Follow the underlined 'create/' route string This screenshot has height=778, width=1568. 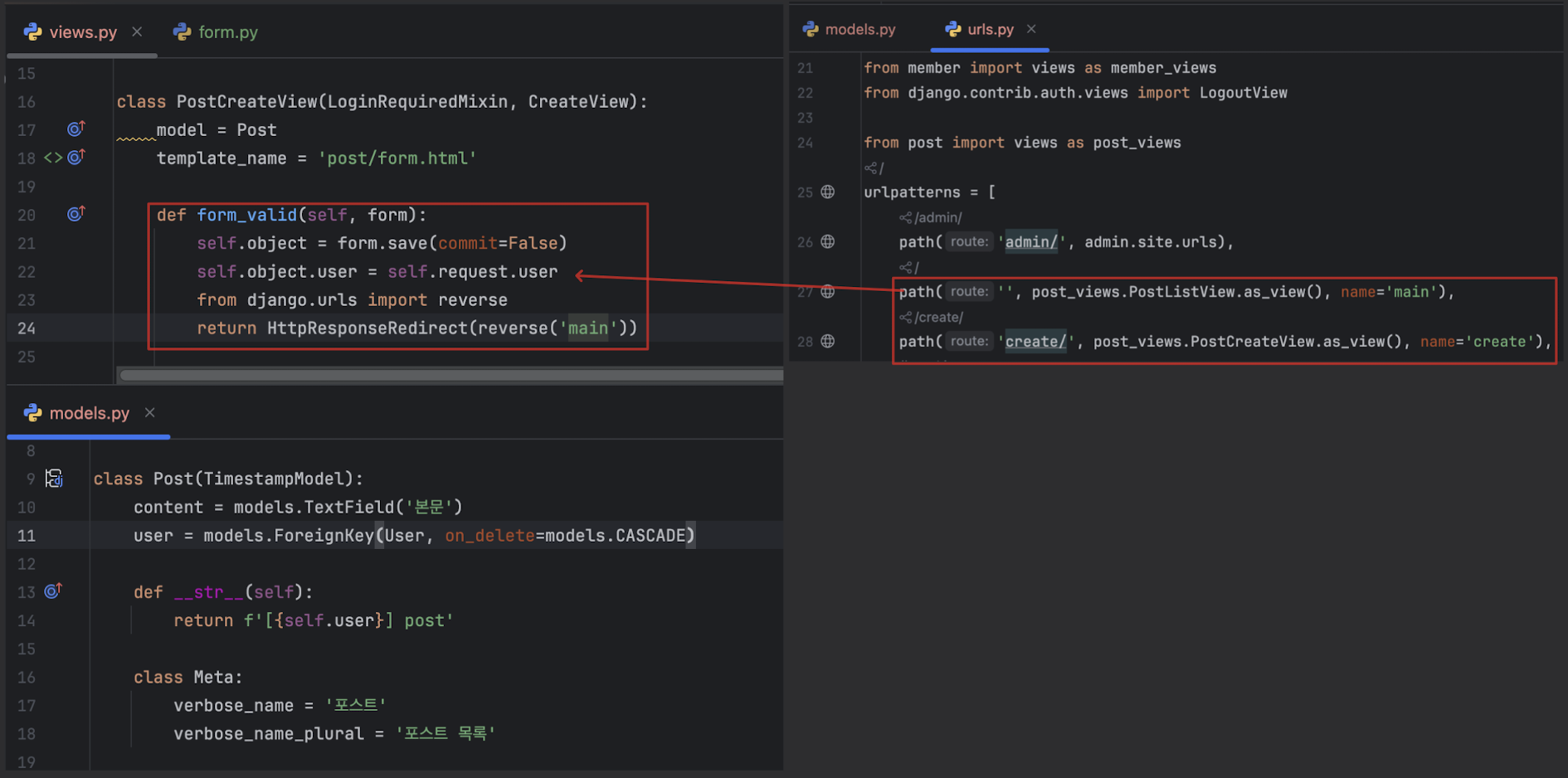click(x=1035, y=342)
